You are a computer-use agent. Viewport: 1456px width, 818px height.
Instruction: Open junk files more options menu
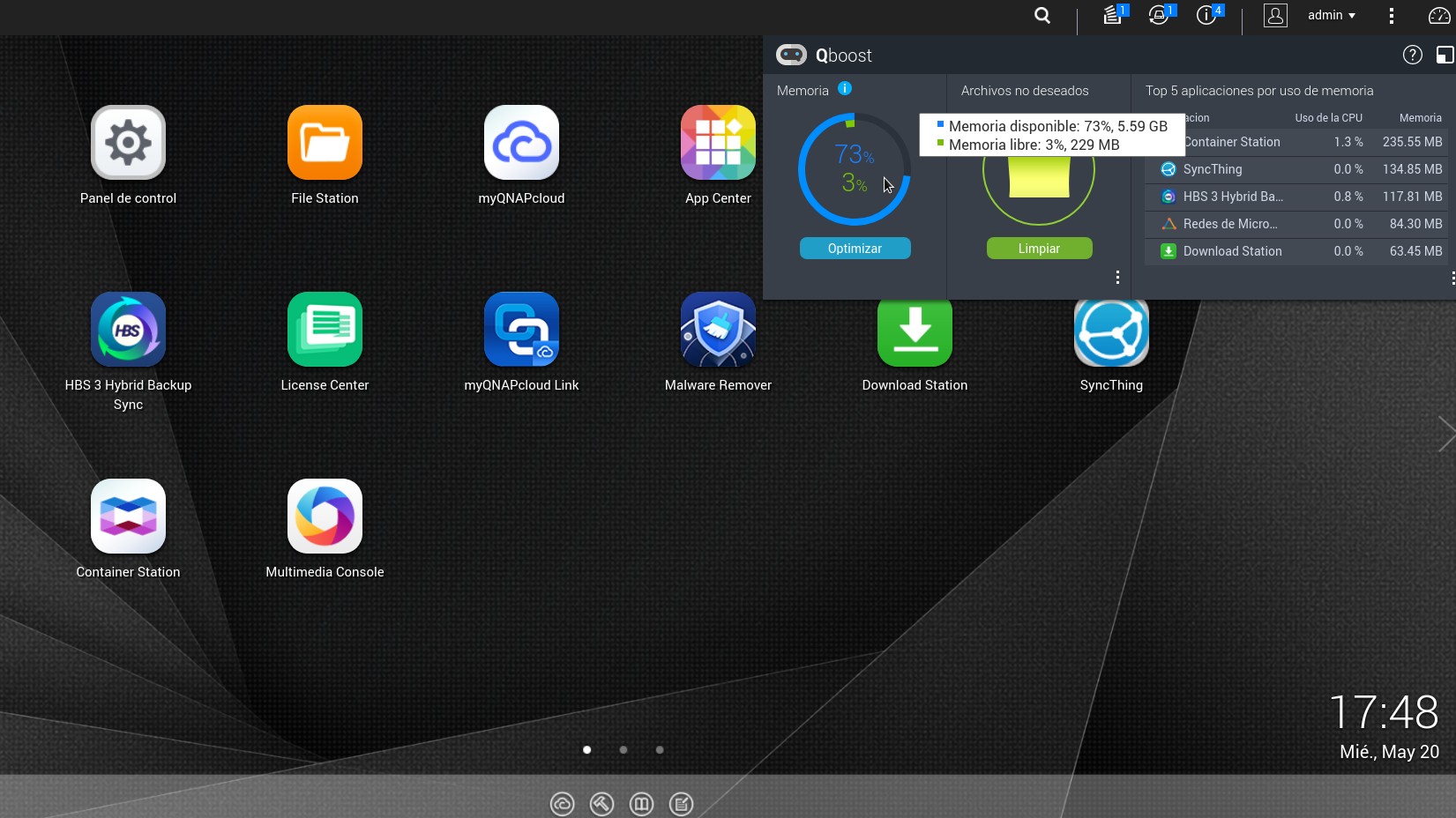[1117, 278]
